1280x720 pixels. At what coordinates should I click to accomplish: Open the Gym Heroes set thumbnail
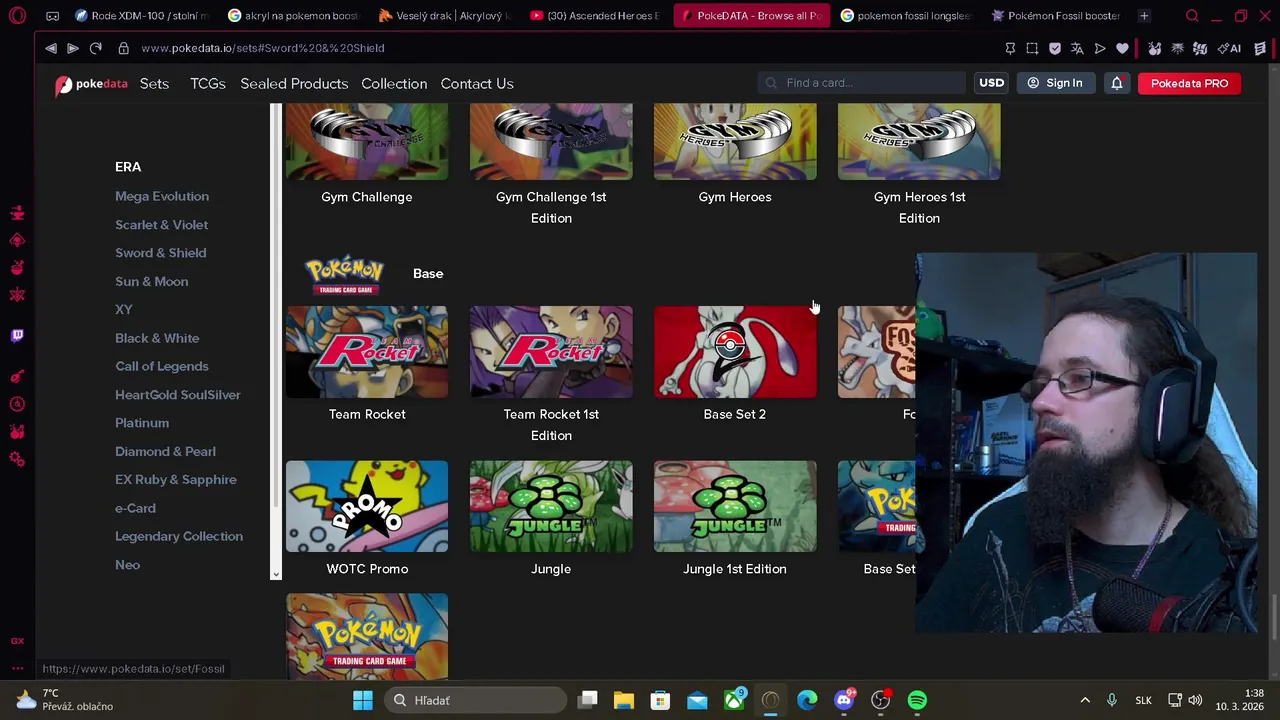735,141
